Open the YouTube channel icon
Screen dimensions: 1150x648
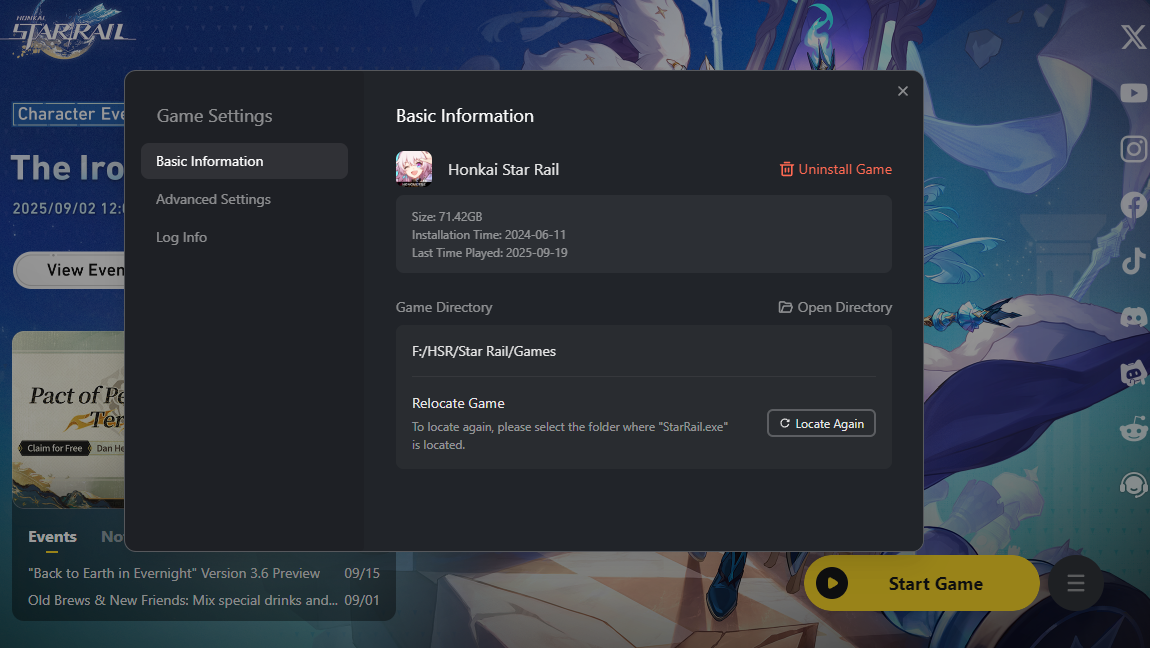point(1133,93)
